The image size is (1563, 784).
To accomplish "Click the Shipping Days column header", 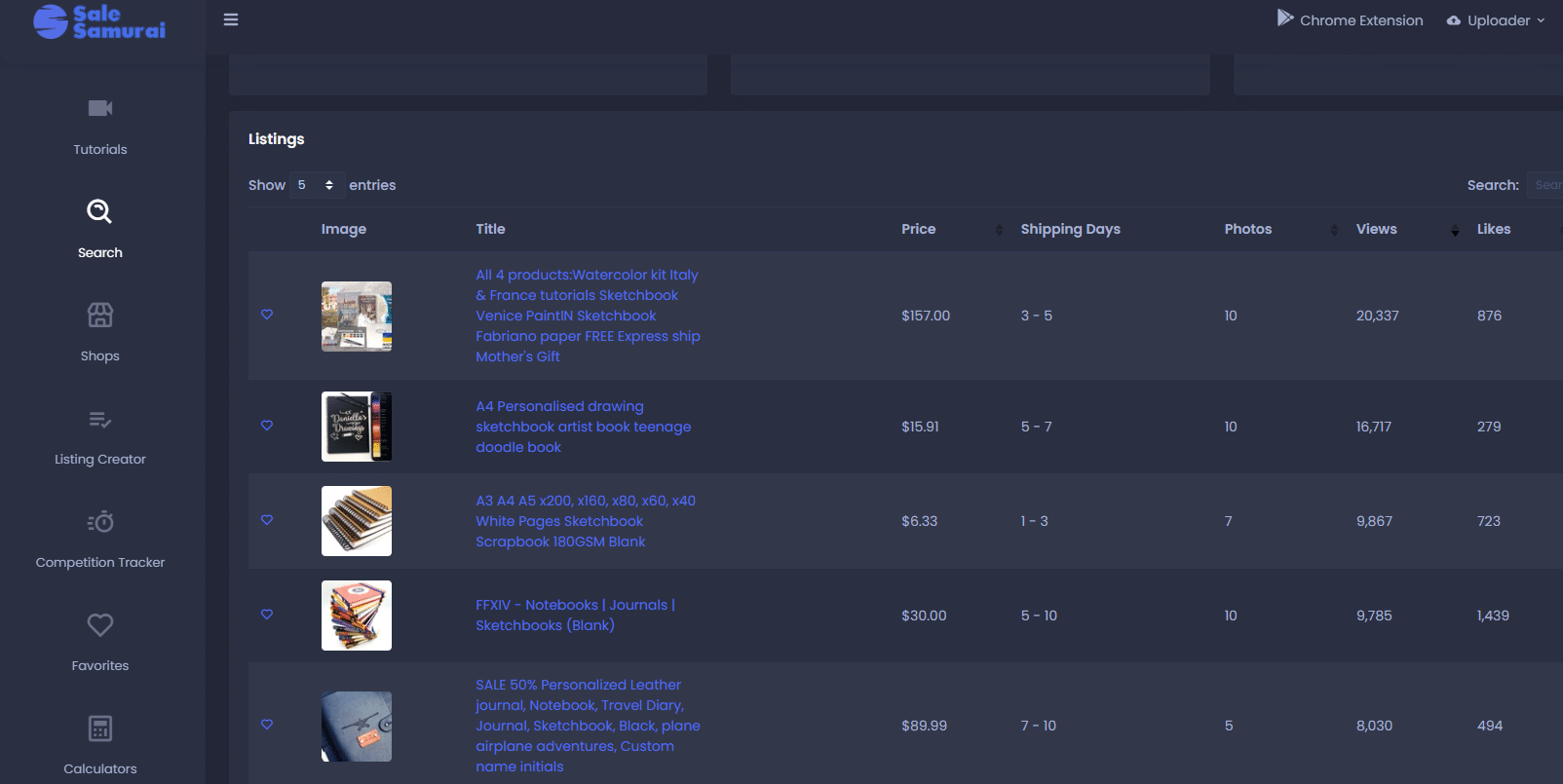I will point(1070,229).
